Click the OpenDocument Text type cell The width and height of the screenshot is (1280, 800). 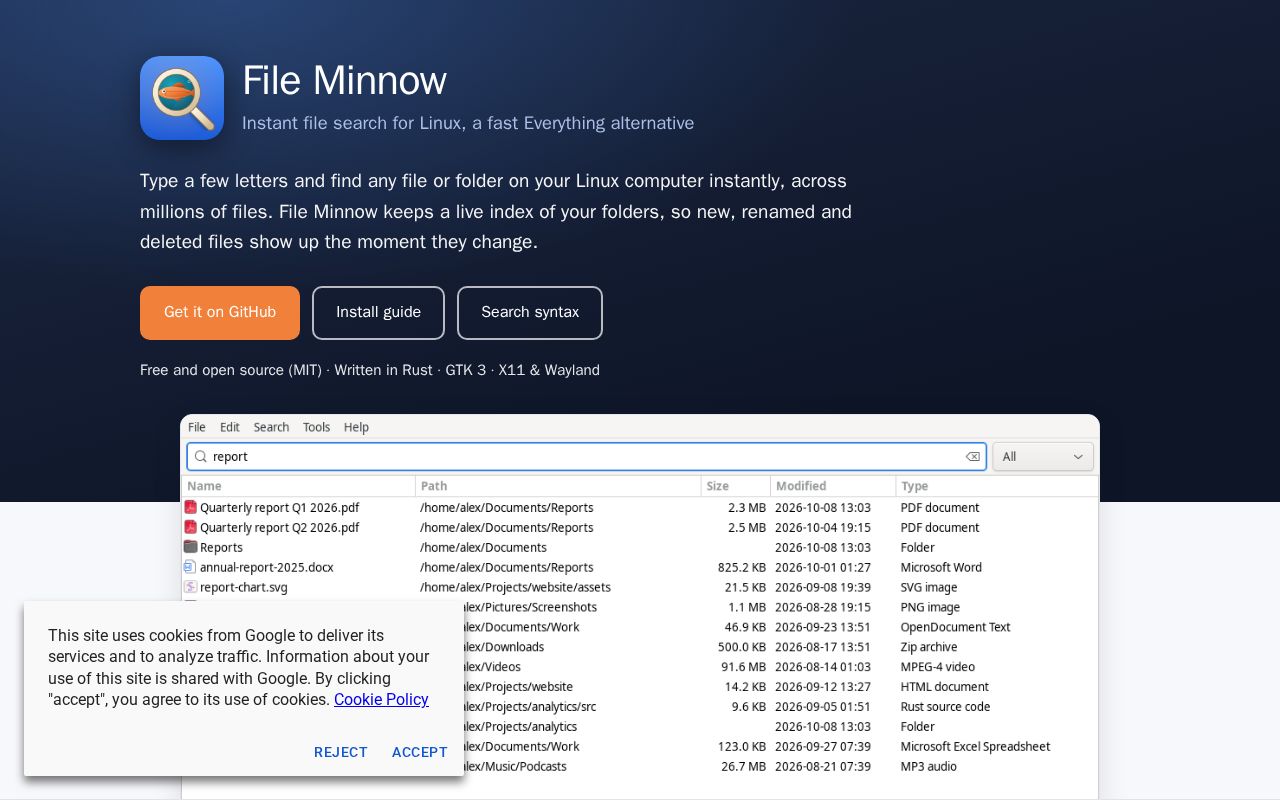[955, 627]
